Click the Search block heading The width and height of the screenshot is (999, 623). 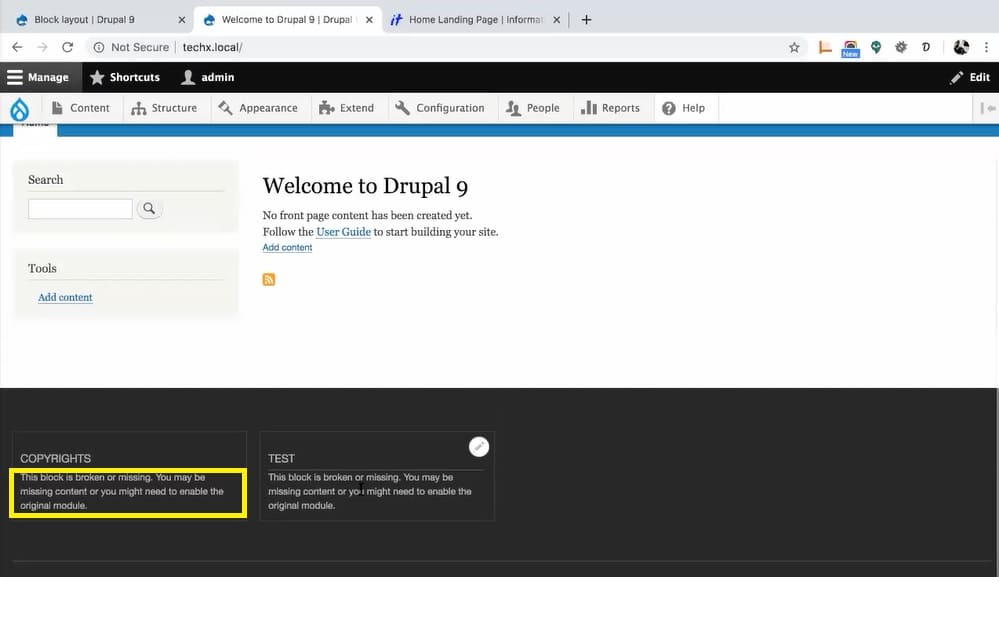[x=45, y=180]
